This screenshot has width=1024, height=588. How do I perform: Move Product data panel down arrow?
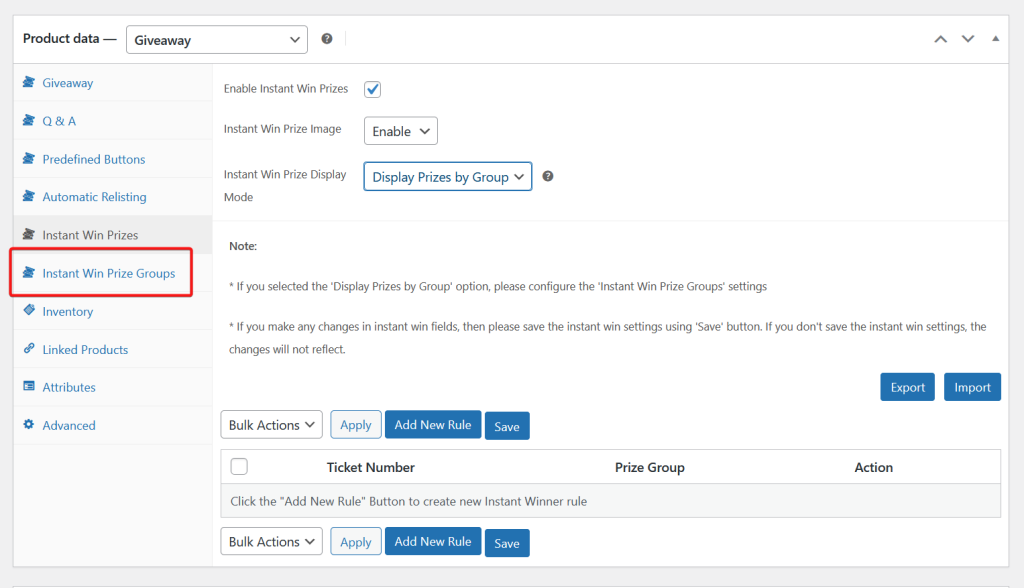point(967,39)
